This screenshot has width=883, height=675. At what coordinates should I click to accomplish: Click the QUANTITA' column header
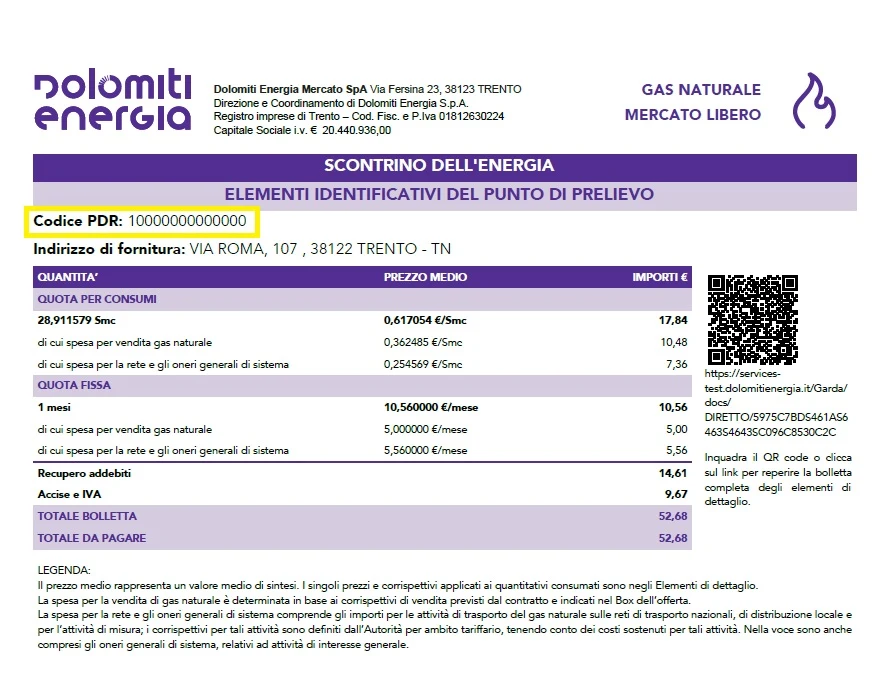point(68,277)
